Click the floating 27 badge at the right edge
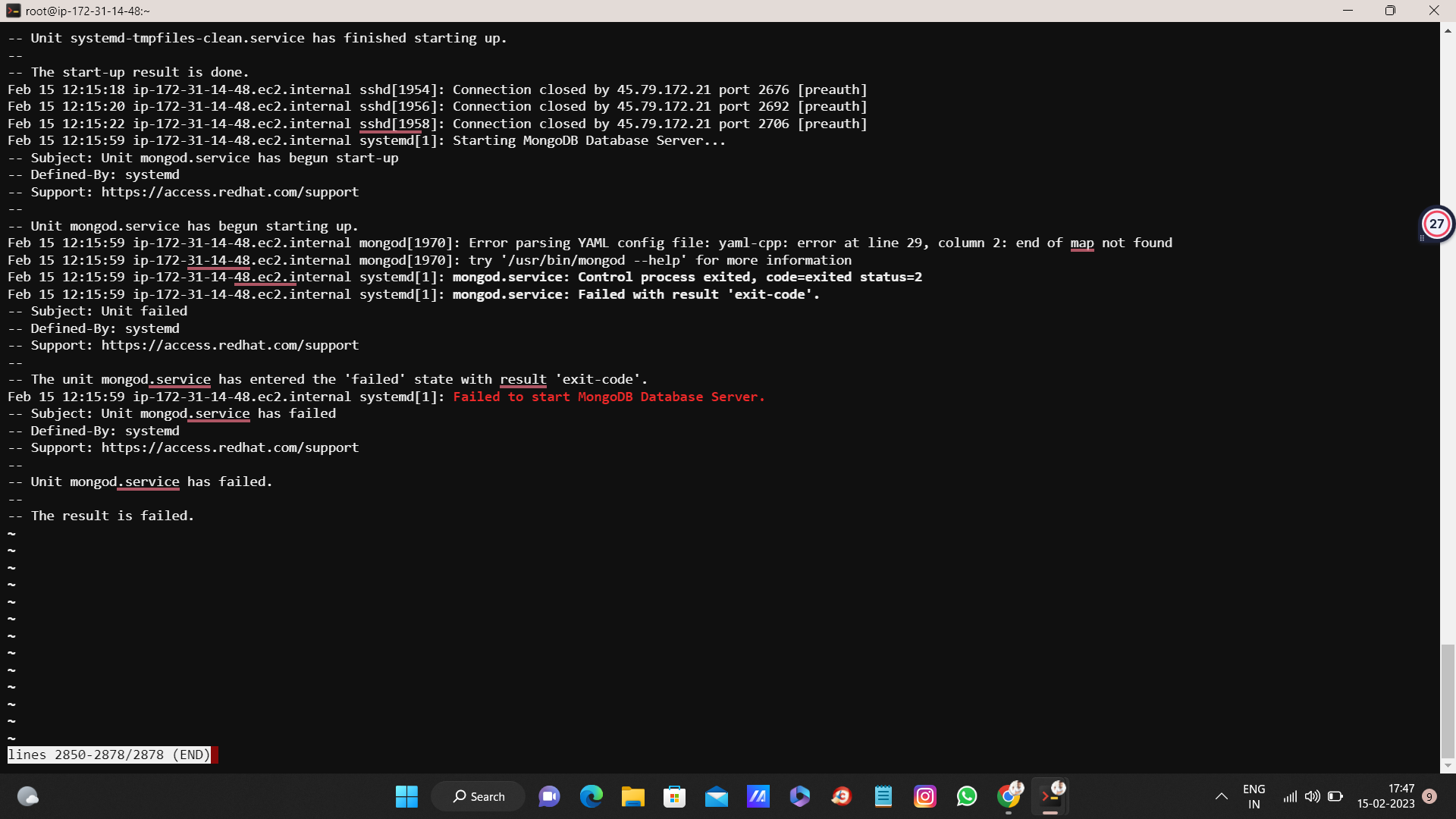The image size is (1456, 819). (x=1436, y=224)
